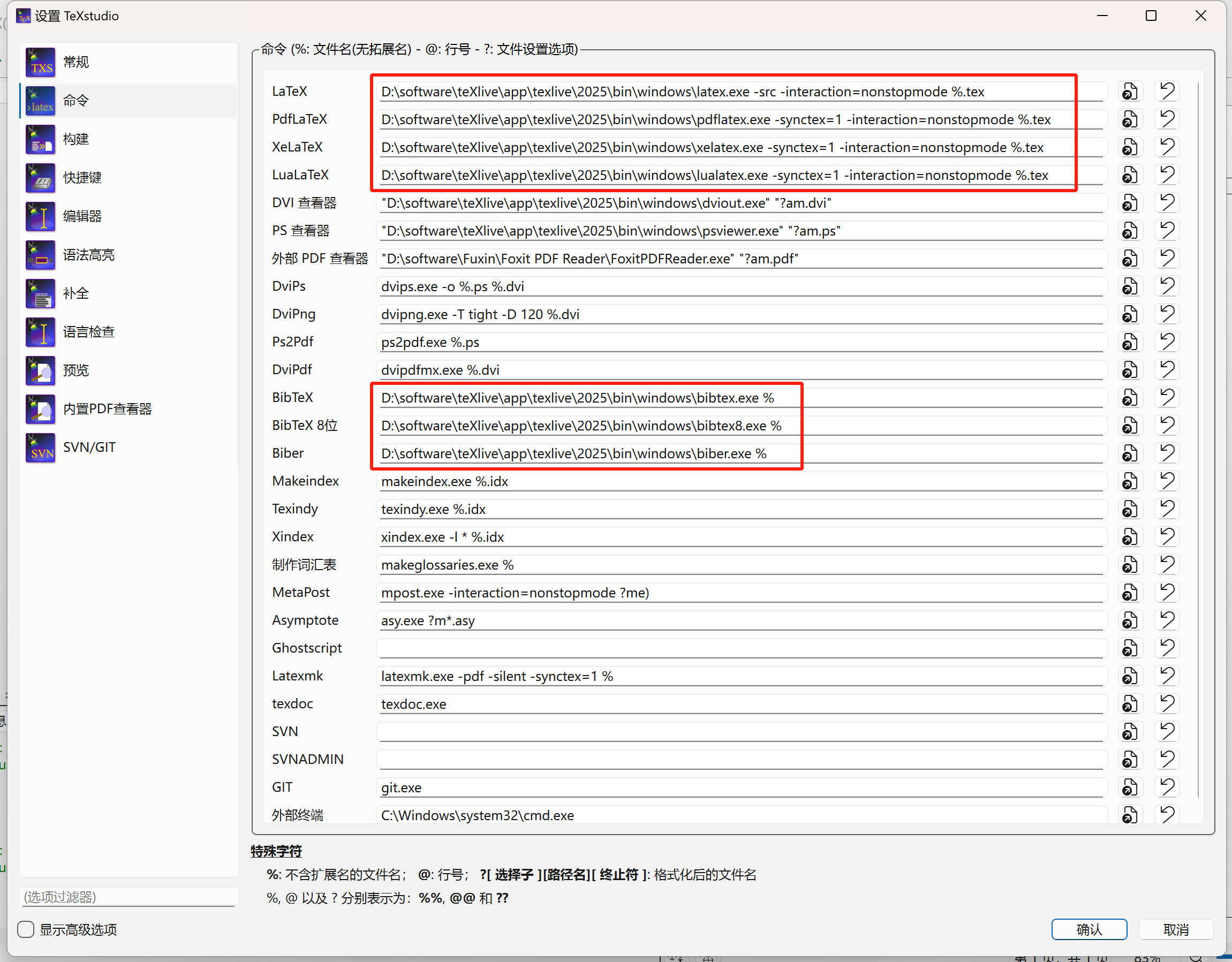Click the commands list vertical scrollbar
This screenshot has width=1232, height=962.
pyautogui.click(x=1198, y=440)
